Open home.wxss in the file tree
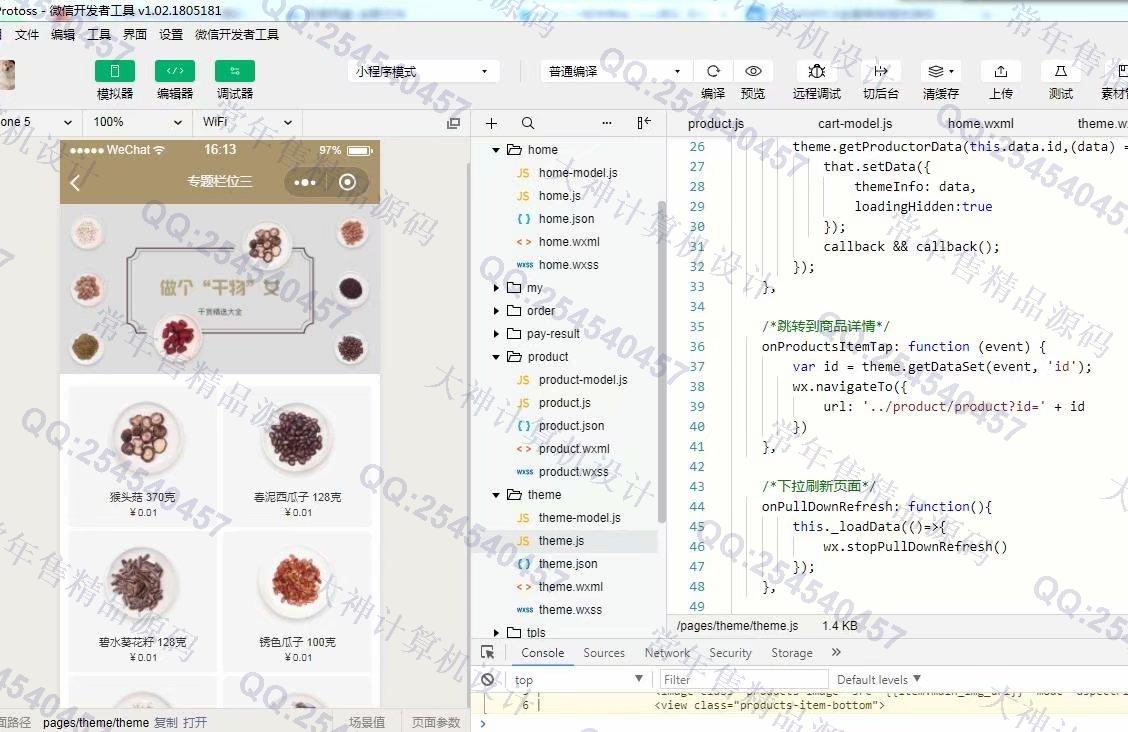Viewport: 1128px width, 732px height. [568, 265]
